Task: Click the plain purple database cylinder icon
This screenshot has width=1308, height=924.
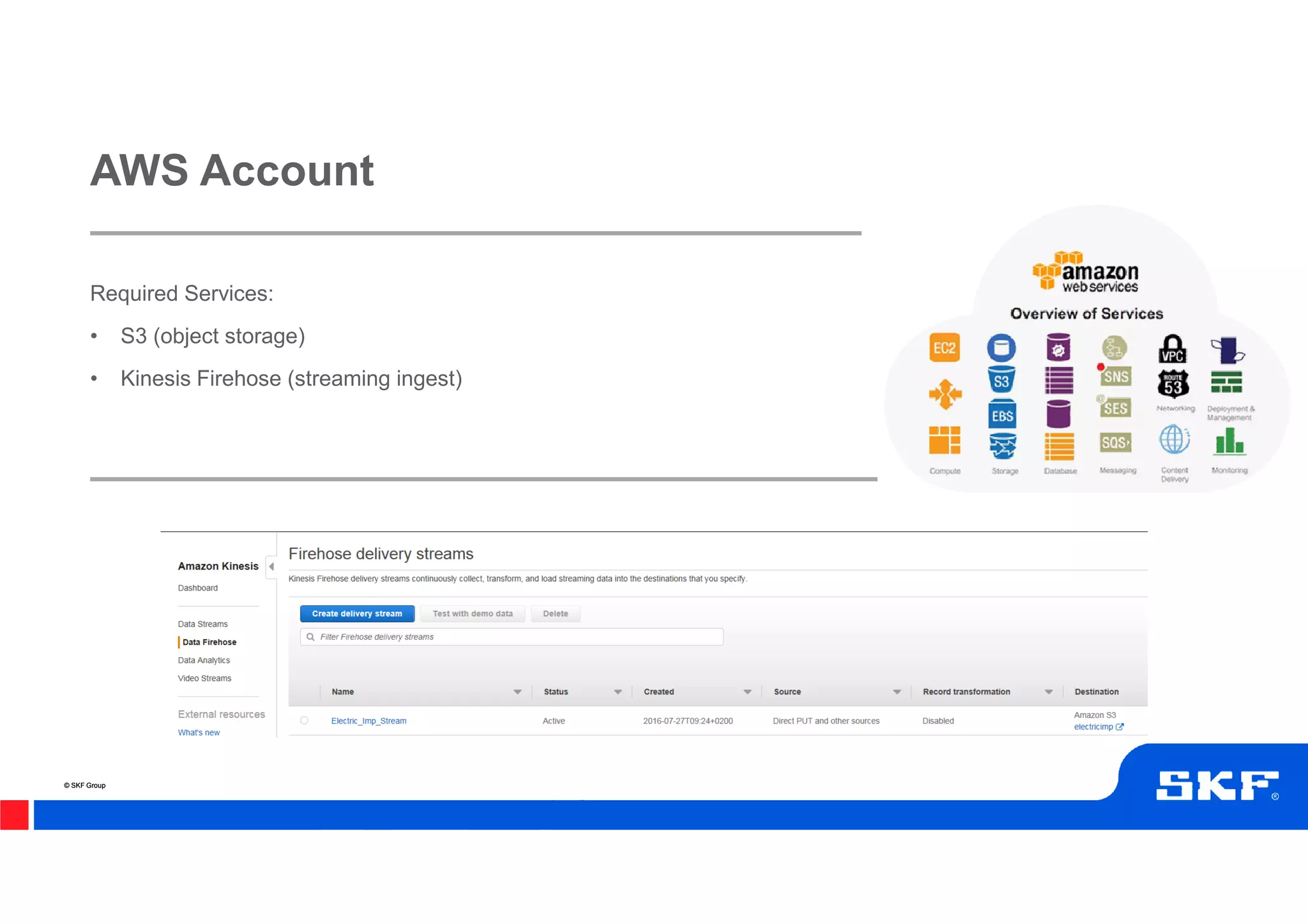Action: click(1058, 414)
